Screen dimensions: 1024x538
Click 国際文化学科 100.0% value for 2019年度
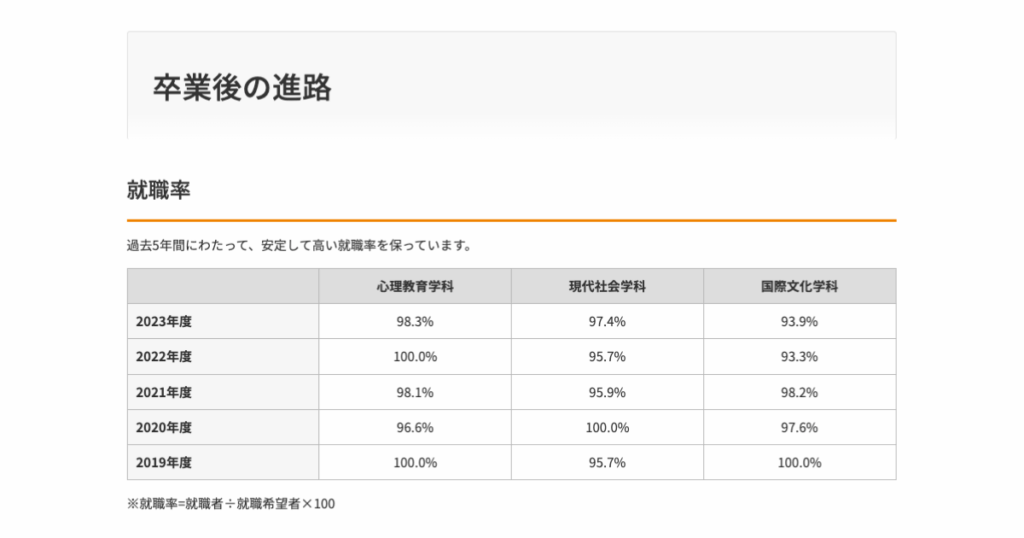(x=799, y=462)
